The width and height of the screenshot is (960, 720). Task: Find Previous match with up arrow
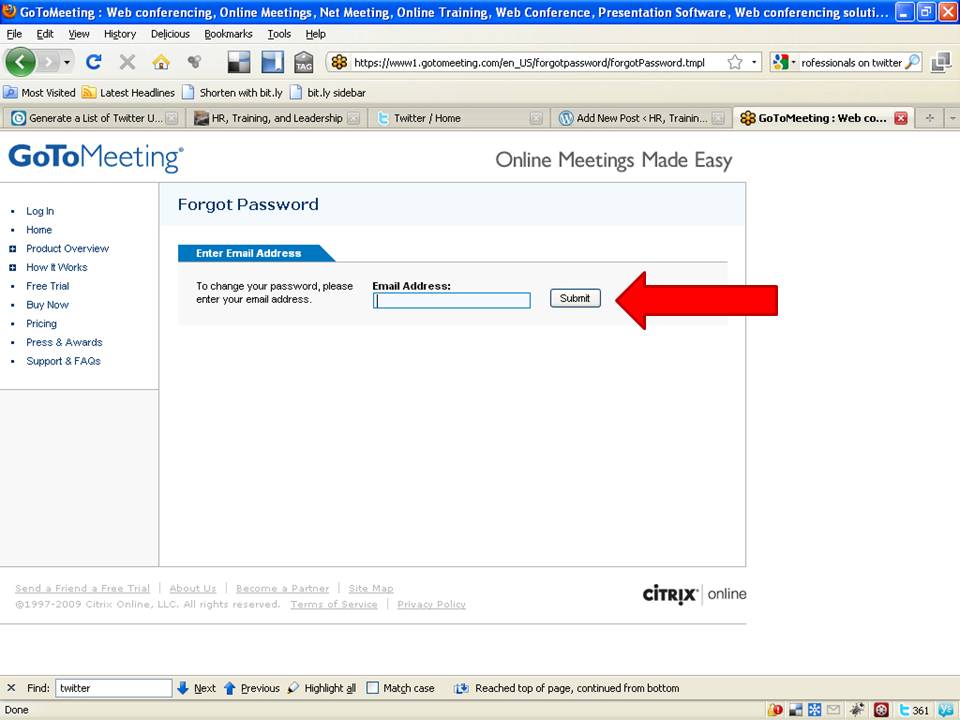pyautogui.click(x=251, y=688)
